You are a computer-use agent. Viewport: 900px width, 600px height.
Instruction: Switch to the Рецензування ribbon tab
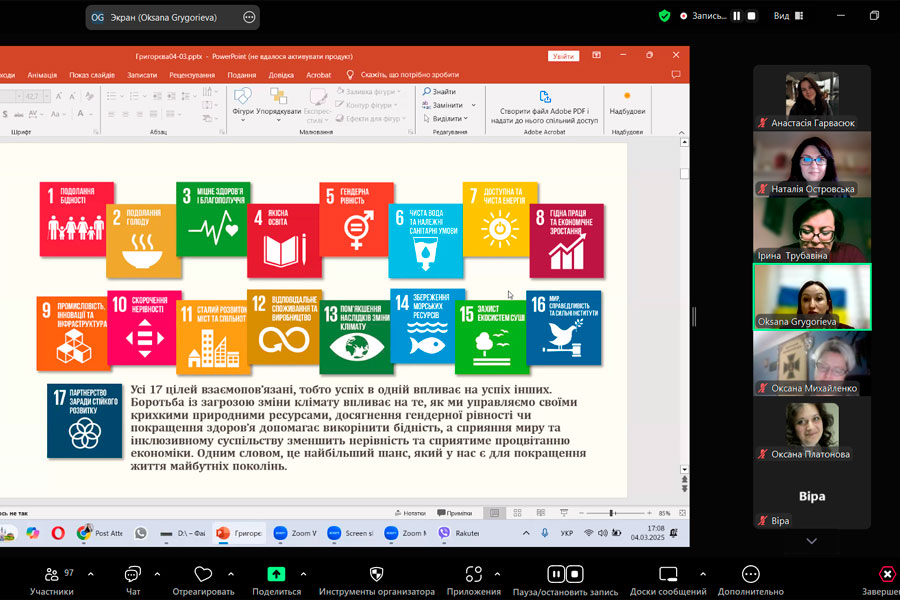[192, 75]
